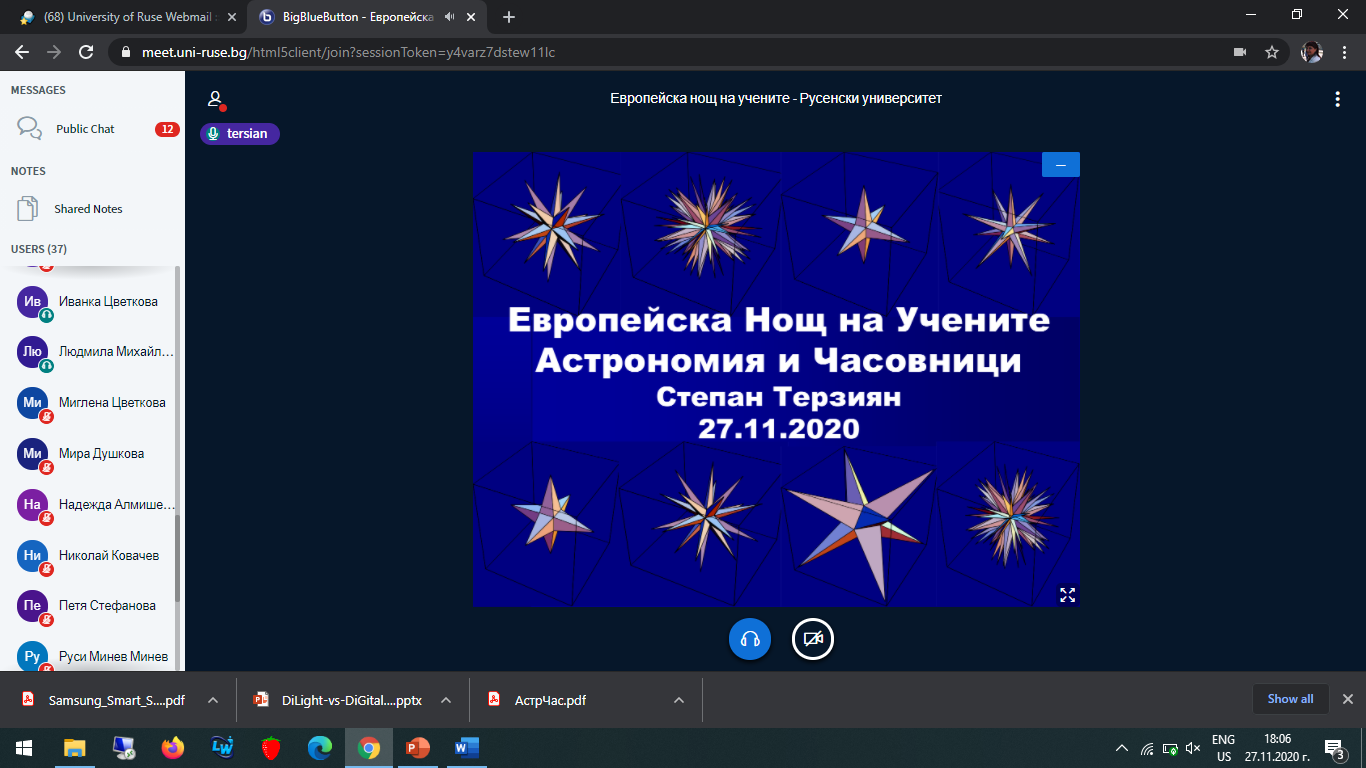
Task: Open the three-dot options menu
Action: tap(1337, 99)
